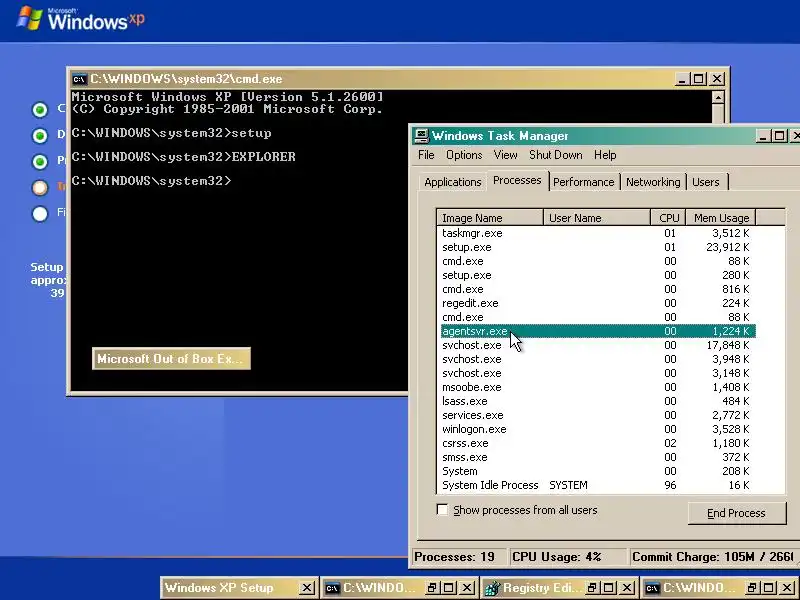Switch to the Applications tab

[x=453, y=182]
